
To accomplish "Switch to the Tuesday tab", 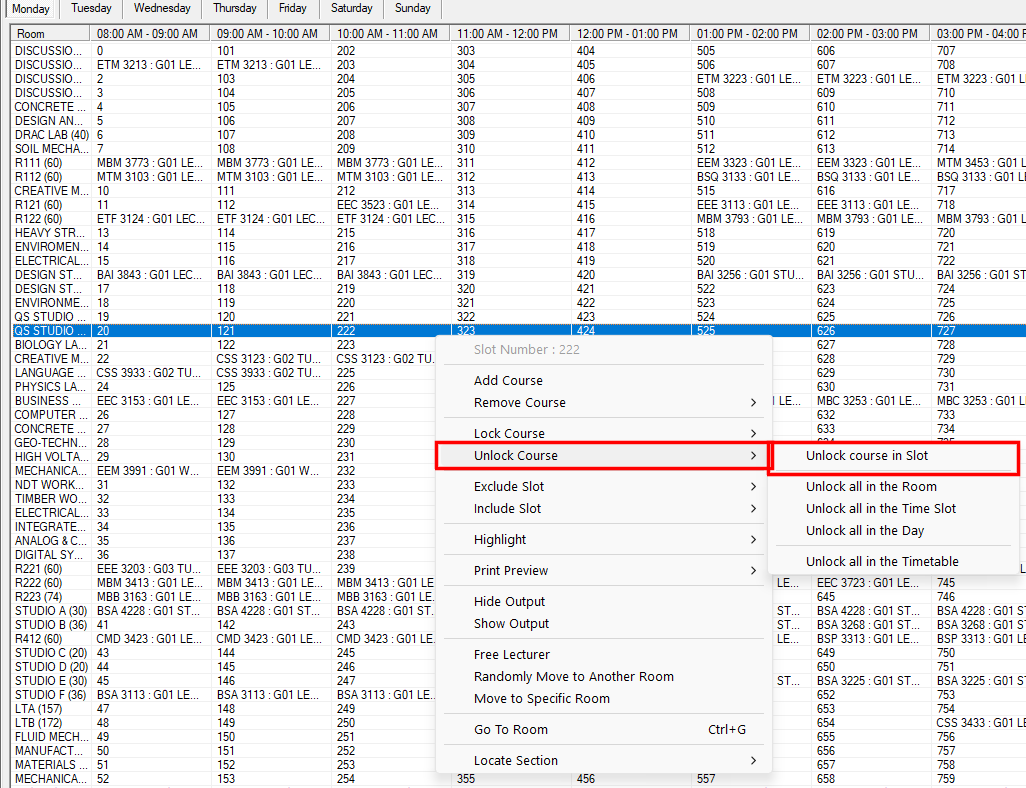I will (x=91, y=9).
